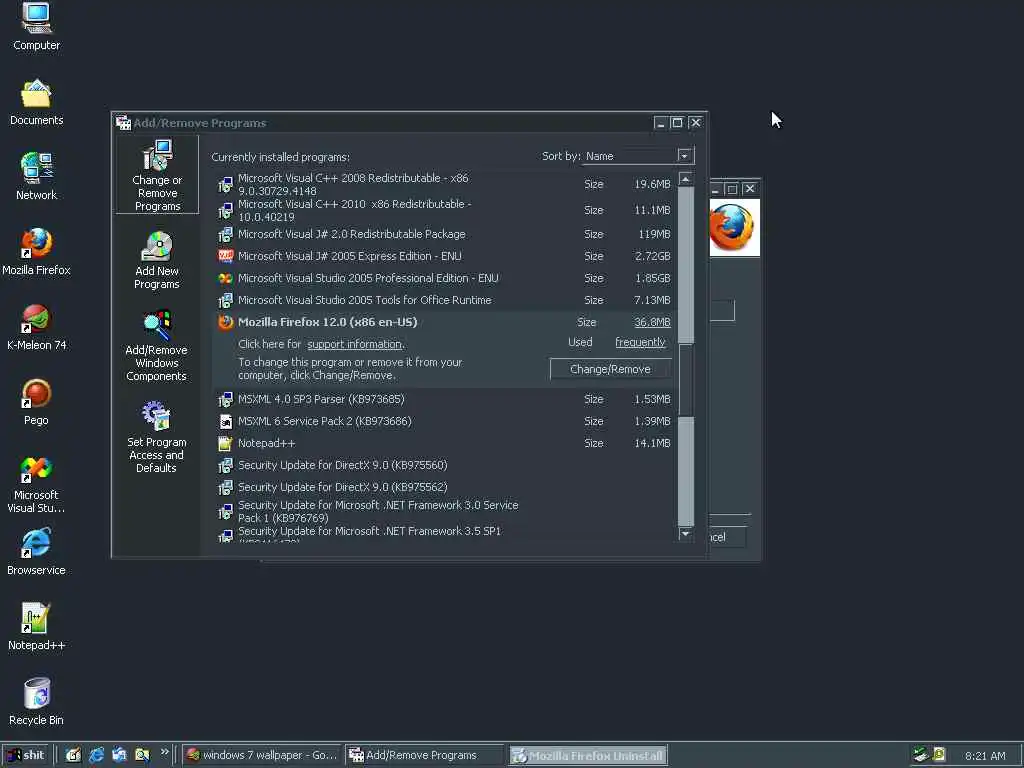1024x768 pixels.
Task: Click the program list scrollbar thumb
Action: coord(685,379)
